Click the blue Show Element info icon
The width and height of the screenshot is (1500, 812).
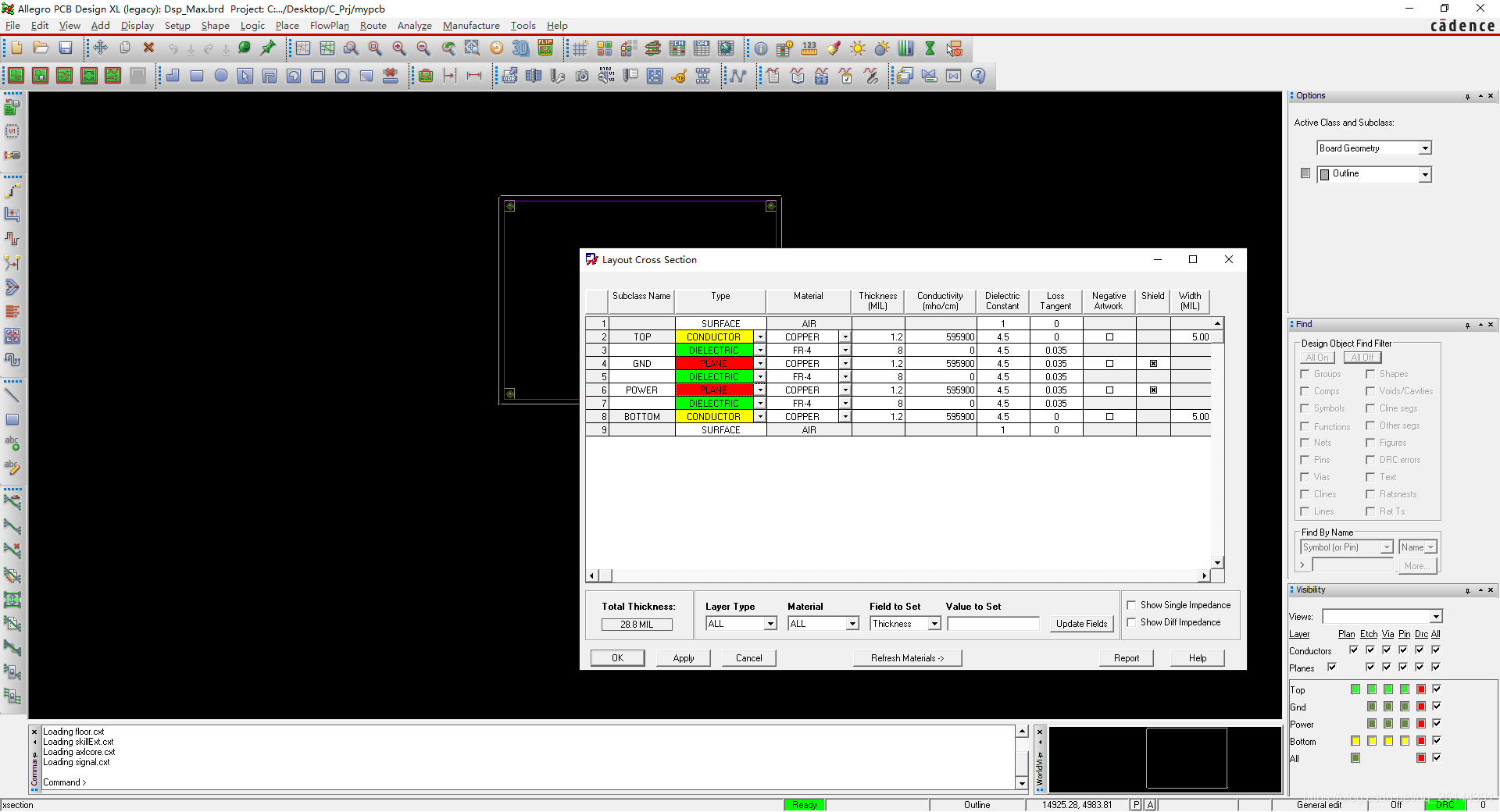click(x=761, y=48)
